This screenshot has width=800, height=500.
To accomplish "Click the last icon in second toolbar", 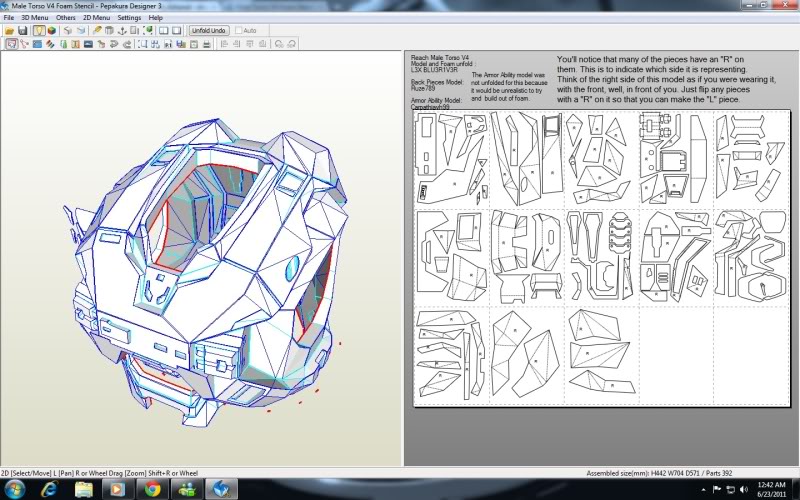I will [292, 44].
